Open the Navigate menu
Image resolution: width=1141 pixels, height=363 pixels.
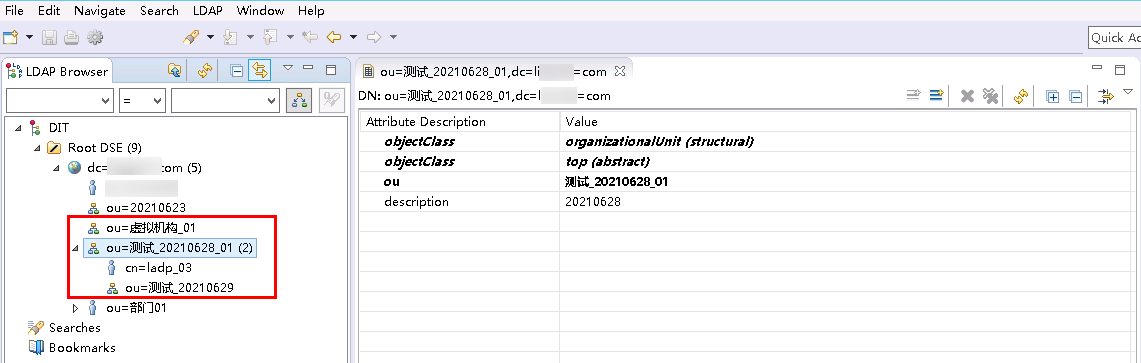[x=100, y=11]
